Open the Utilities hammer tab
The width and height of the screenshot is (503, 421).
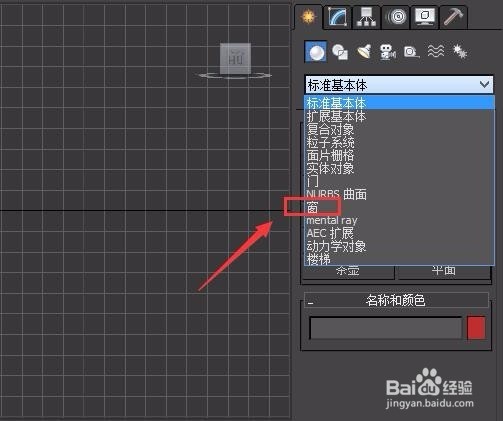coord(453,17)
